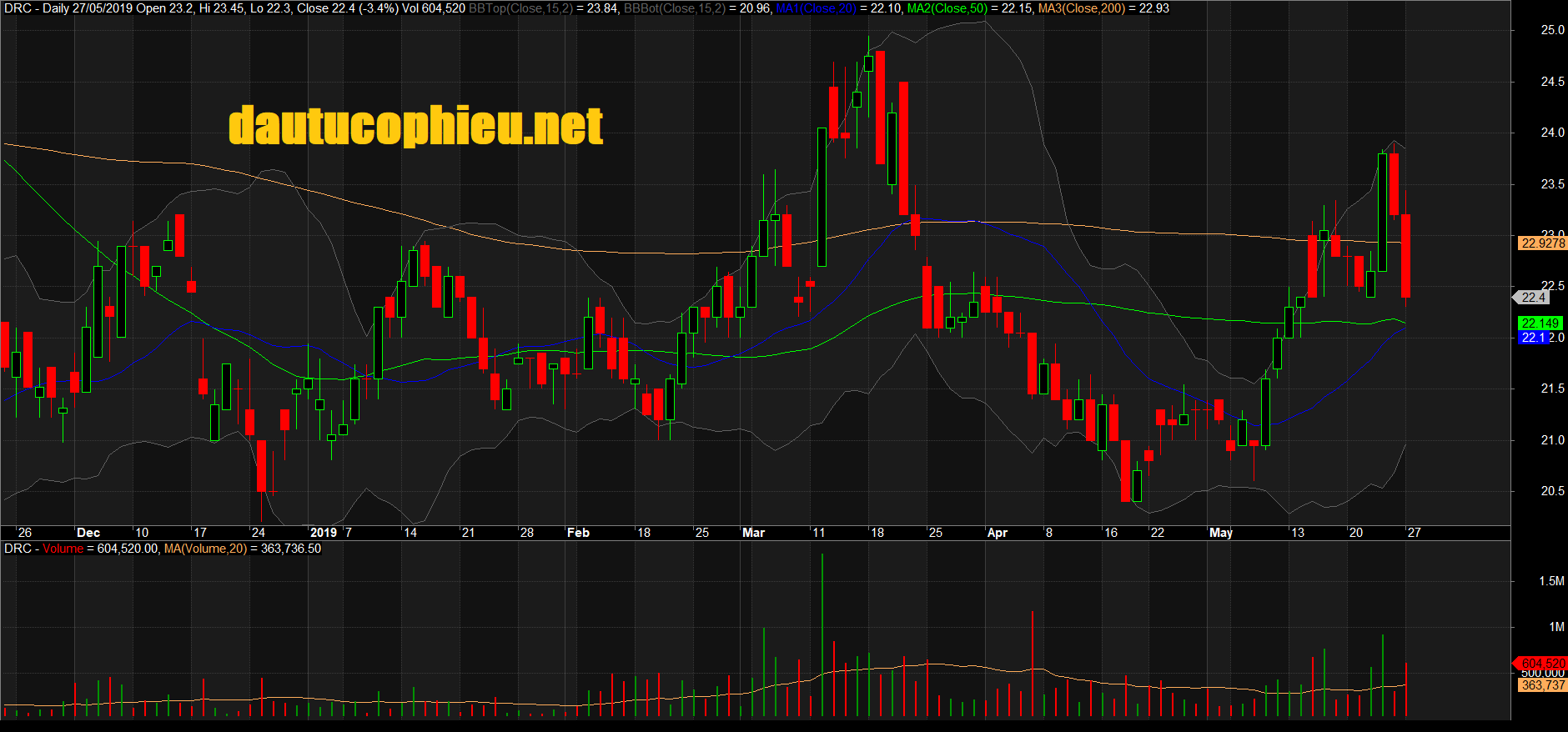Viewport: 1568px width, 732px height.
Task: Select the green MA2(Close,50) = 22.15 label
Action: click(x=971, y=8)
